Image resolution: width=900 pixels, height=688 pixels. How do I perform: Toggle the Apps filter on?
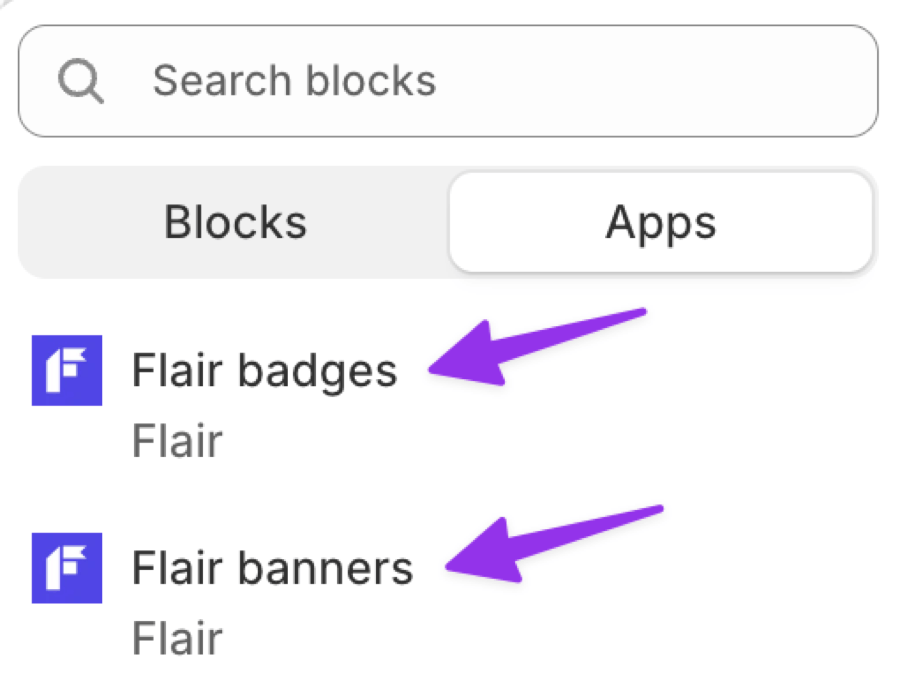click(x=660, y=222)
